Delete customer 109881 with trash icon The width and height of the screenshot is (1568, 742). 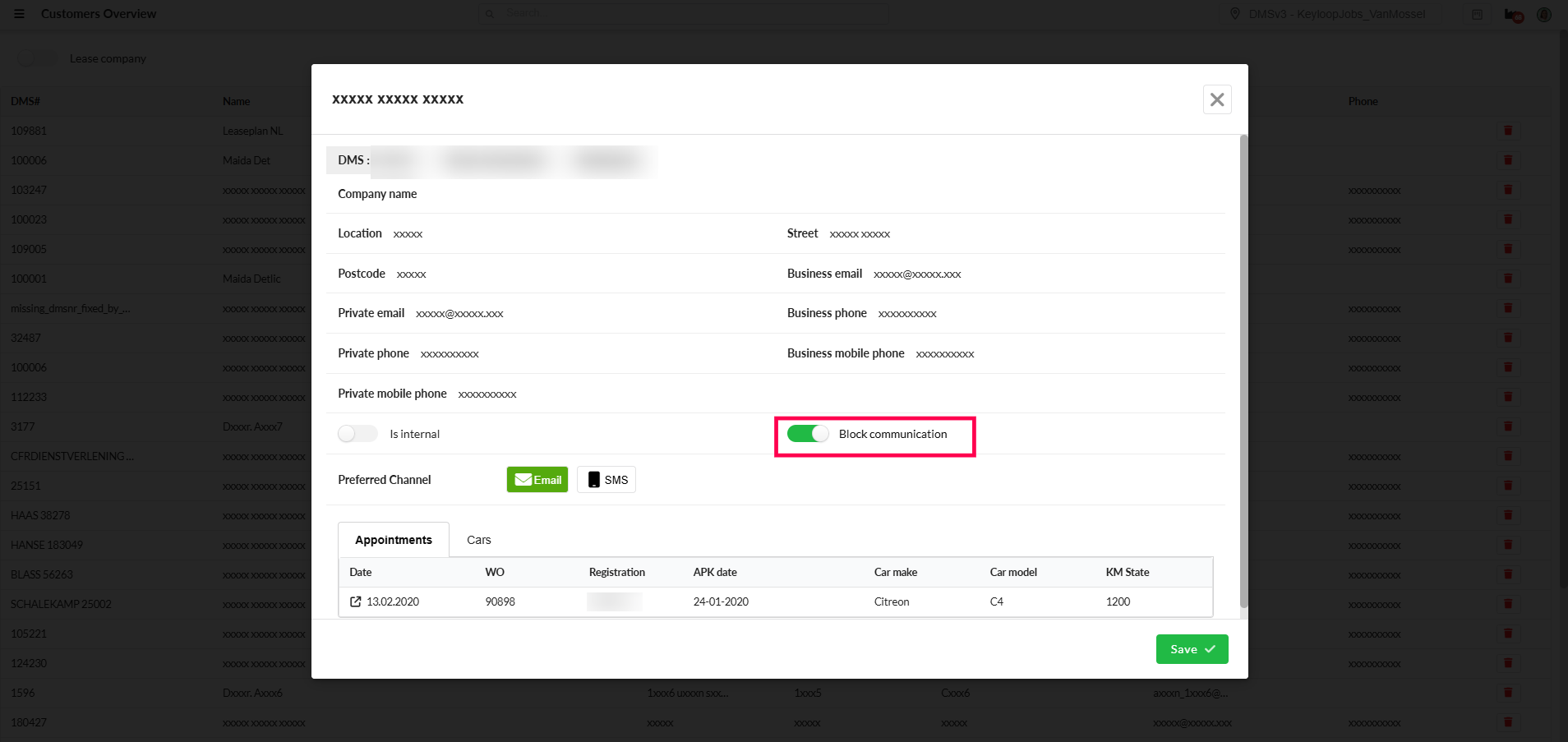1508,131
